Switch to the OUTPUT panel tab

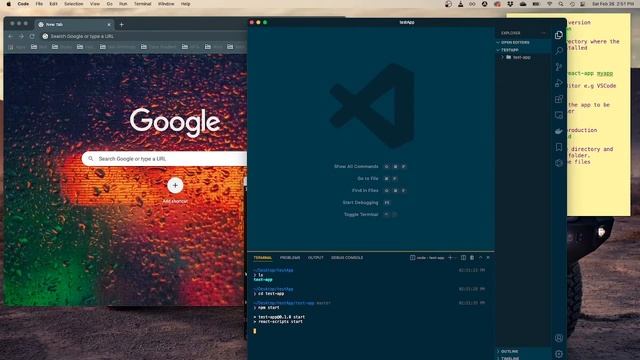coord(316,258)
